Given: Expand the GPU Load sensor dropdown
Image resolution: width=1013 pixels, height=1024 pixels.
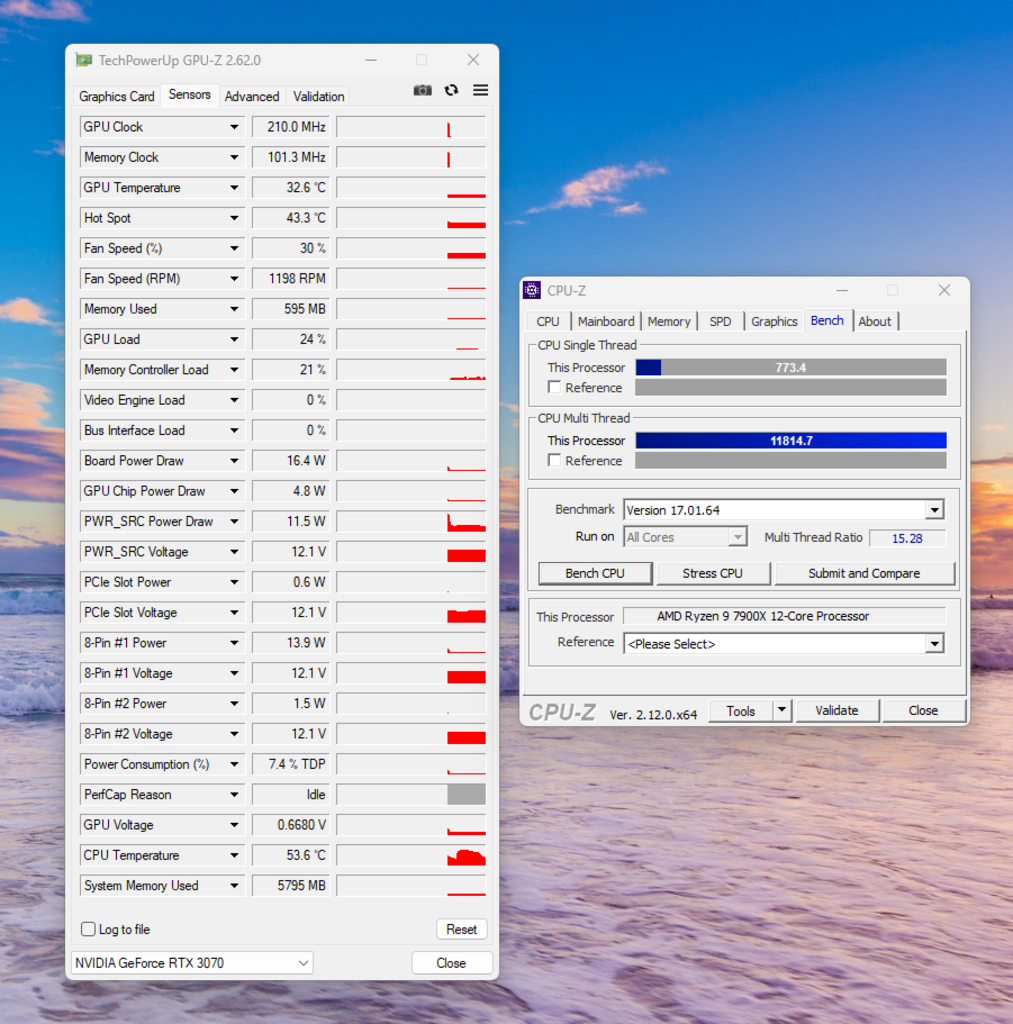Looking at the screenshot, I should coord(234,340).
